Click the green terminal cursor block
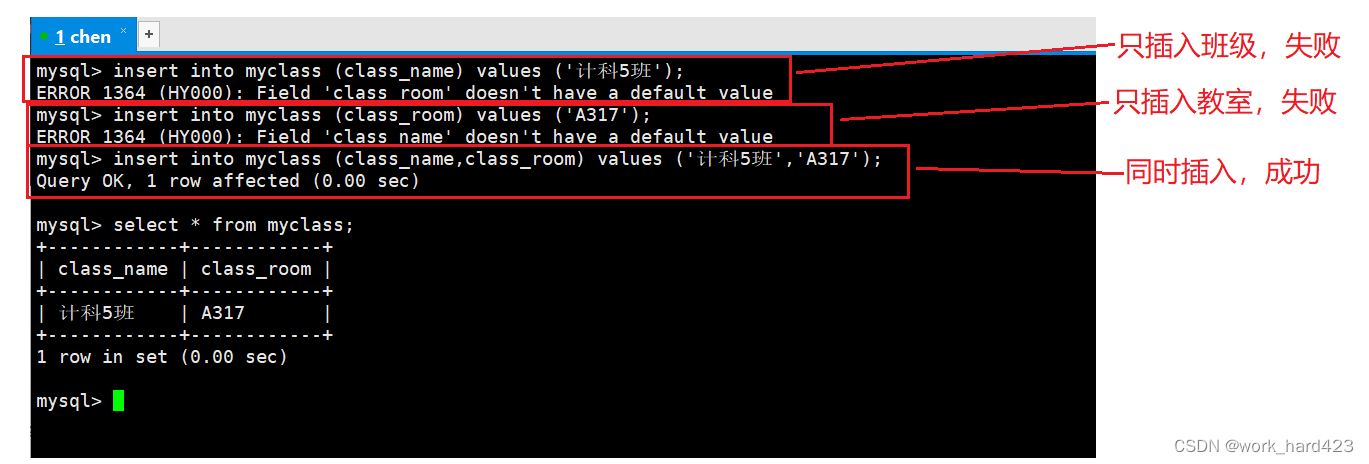Image resolution: width=1369 pixels, height=464 pixels. pyautogui.click(x=119, y=401)
